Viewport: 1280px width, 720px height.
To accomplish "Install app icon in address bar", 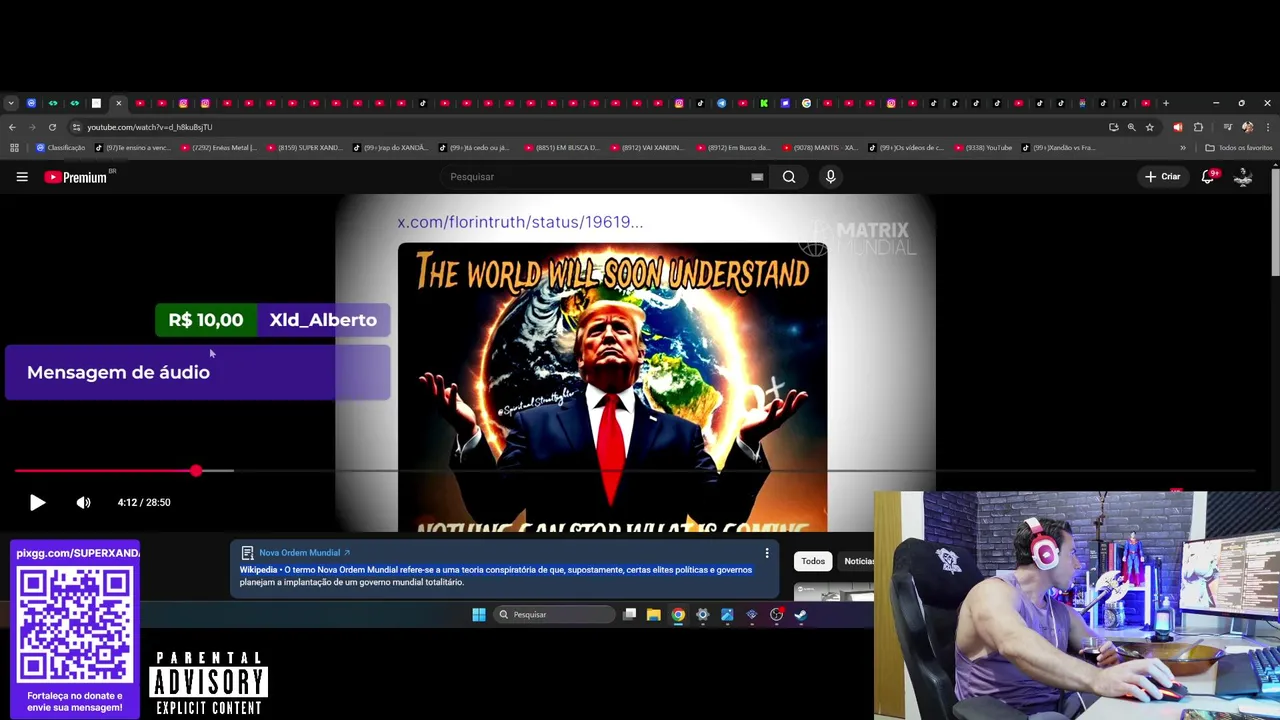I will [x=1113, y=127].
